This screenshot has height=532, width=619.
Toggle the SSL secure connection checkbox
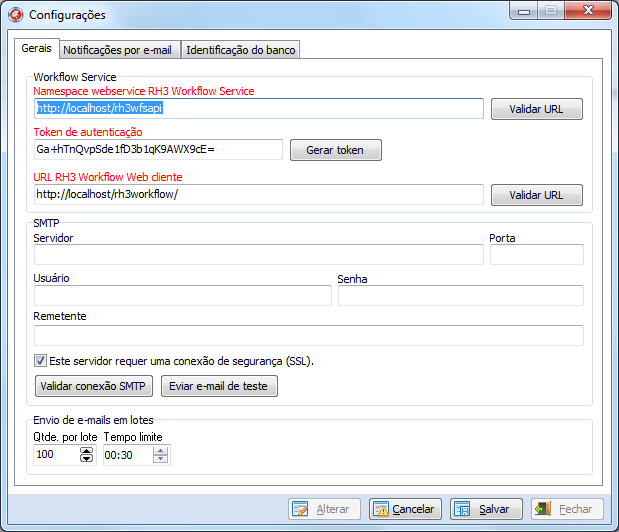[41, 361]
